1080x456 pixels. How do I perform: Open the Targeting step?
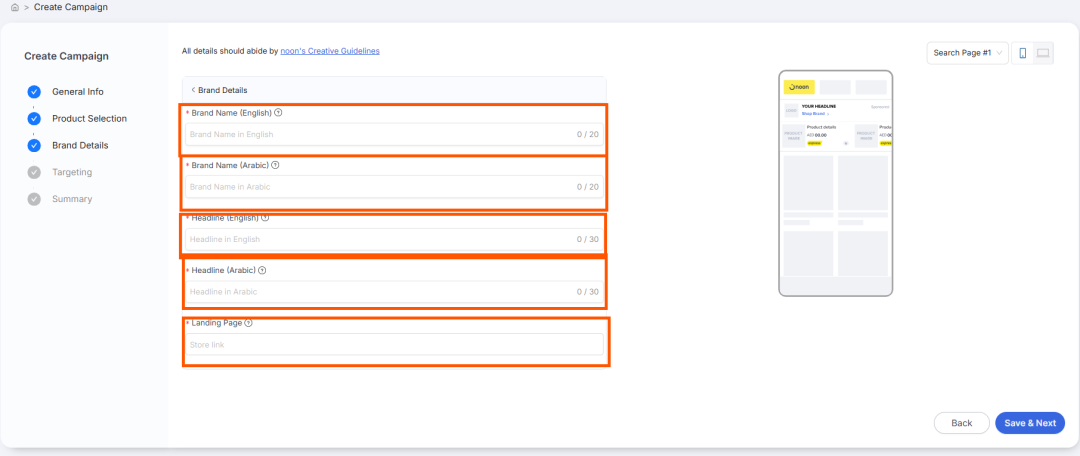72,172
